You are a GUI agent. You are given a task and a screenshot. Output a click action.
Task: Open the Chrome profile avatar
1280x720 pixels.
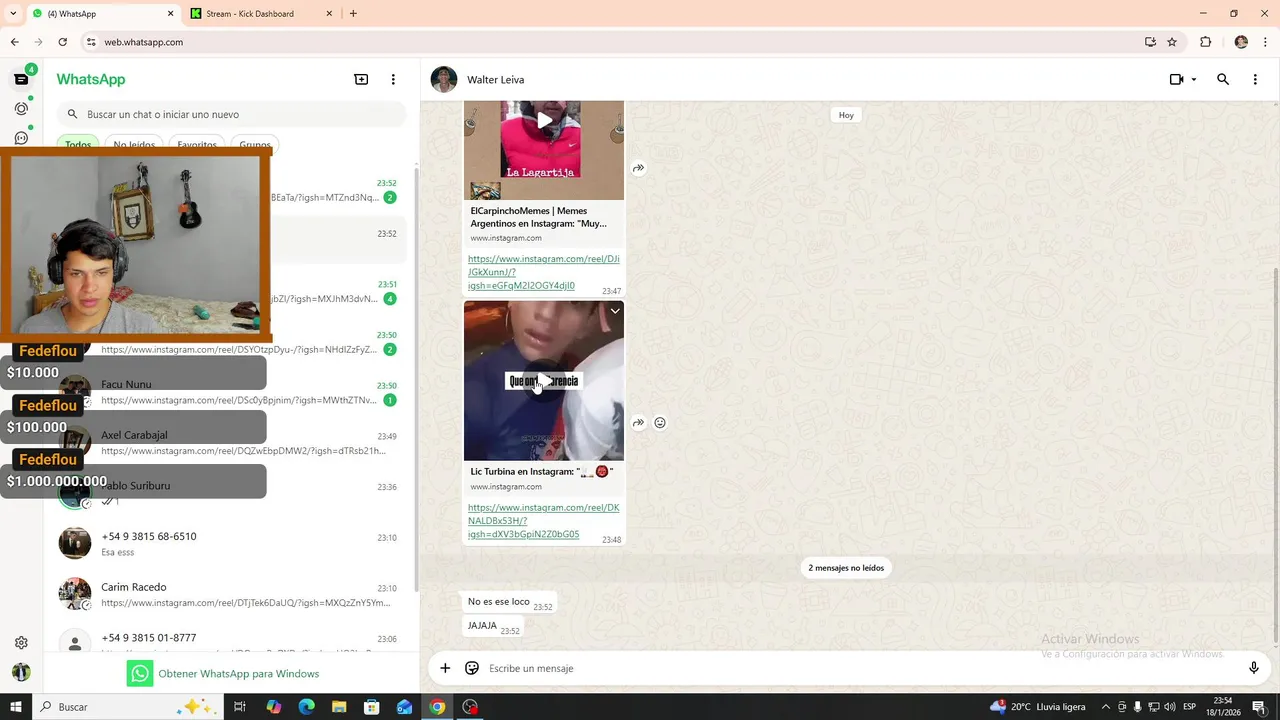pos(1241,42)
